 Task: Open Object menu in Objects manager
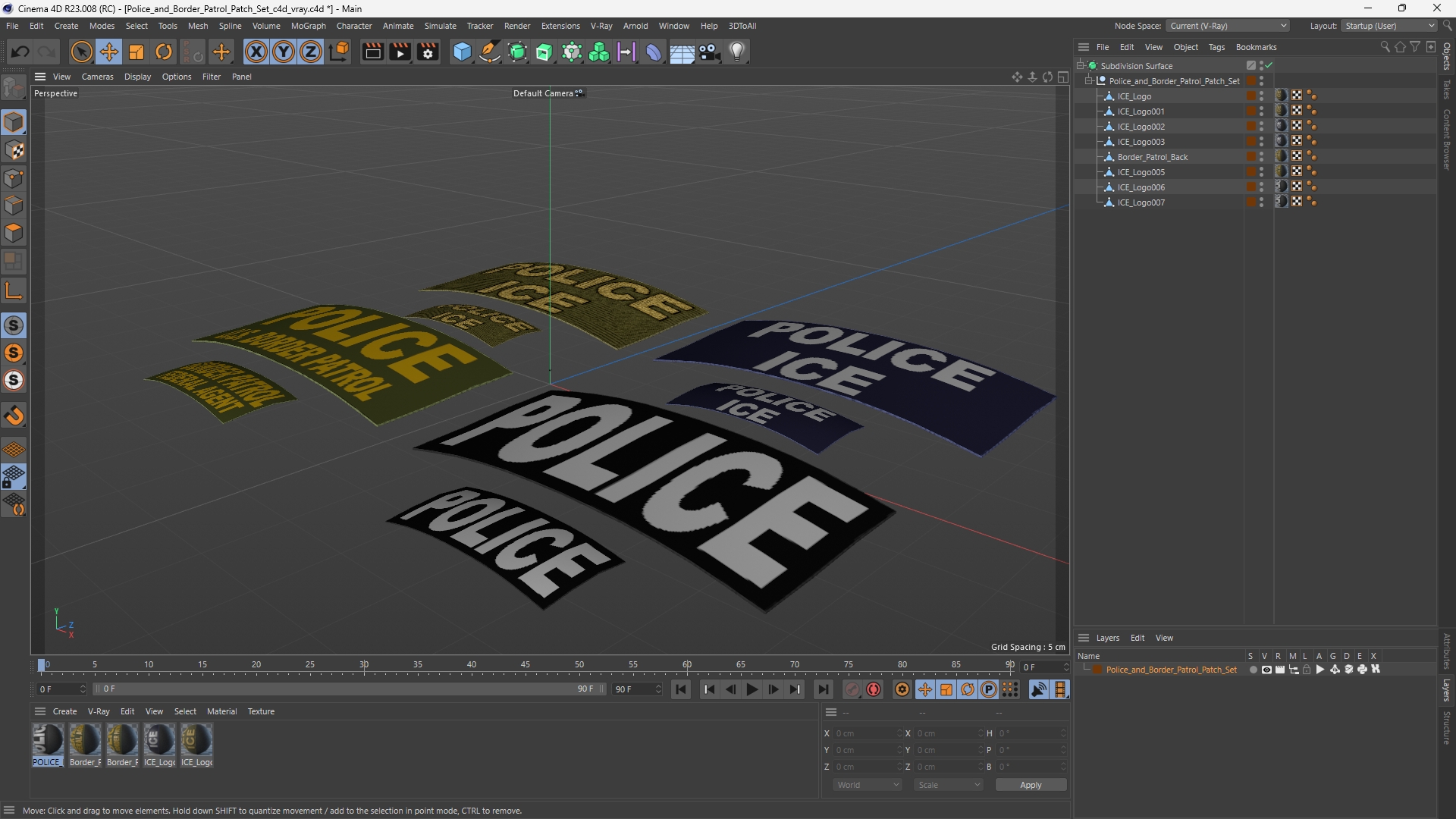coord(1186,47)
